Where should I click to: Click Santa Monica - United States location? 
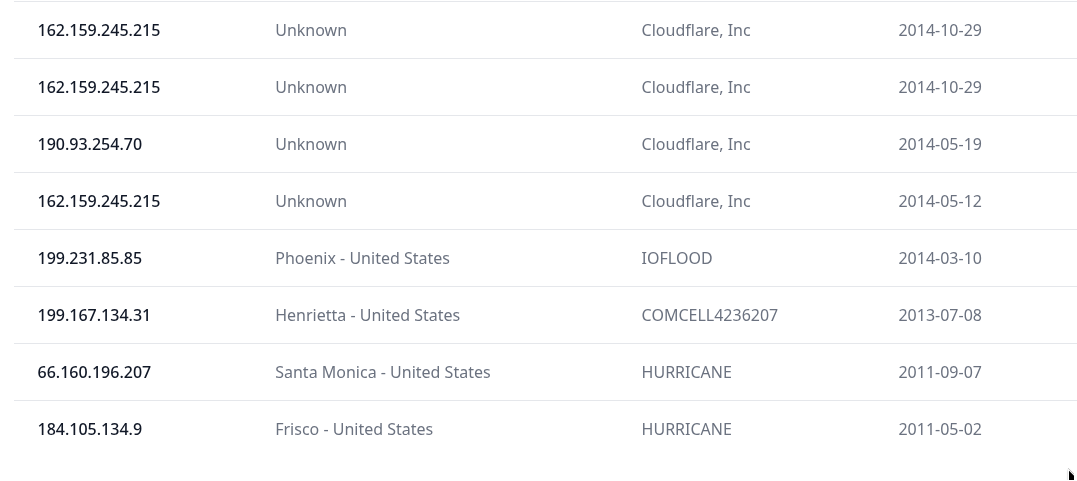[382, 372]
